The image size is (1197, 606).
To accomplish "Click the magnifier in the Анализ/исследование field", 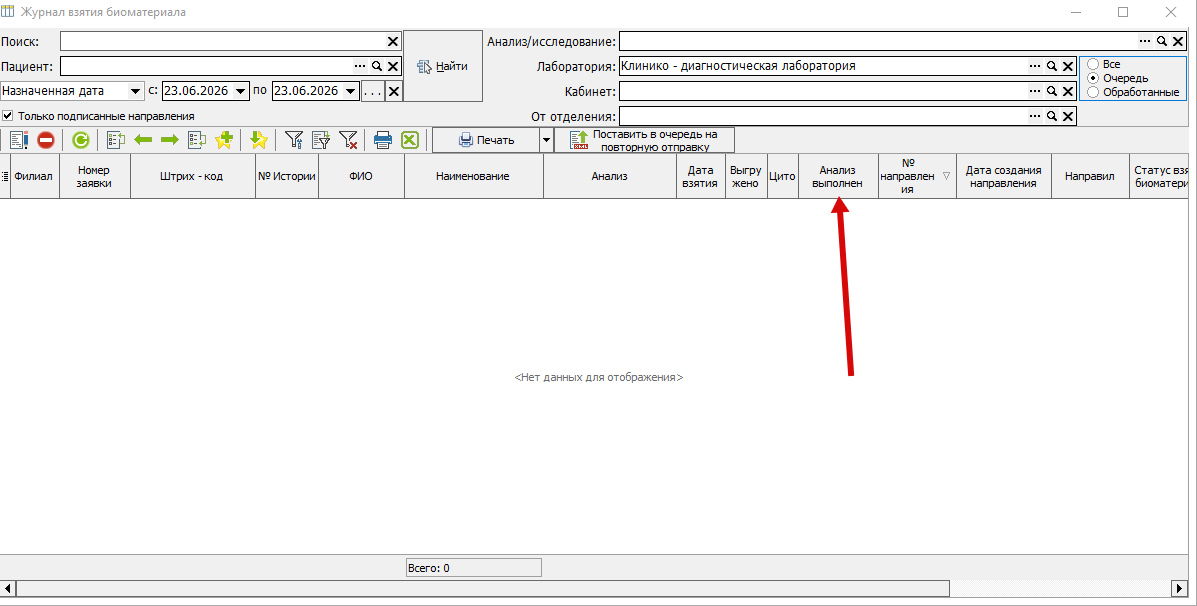I will pyautogui.click(x=1161, y=41).
